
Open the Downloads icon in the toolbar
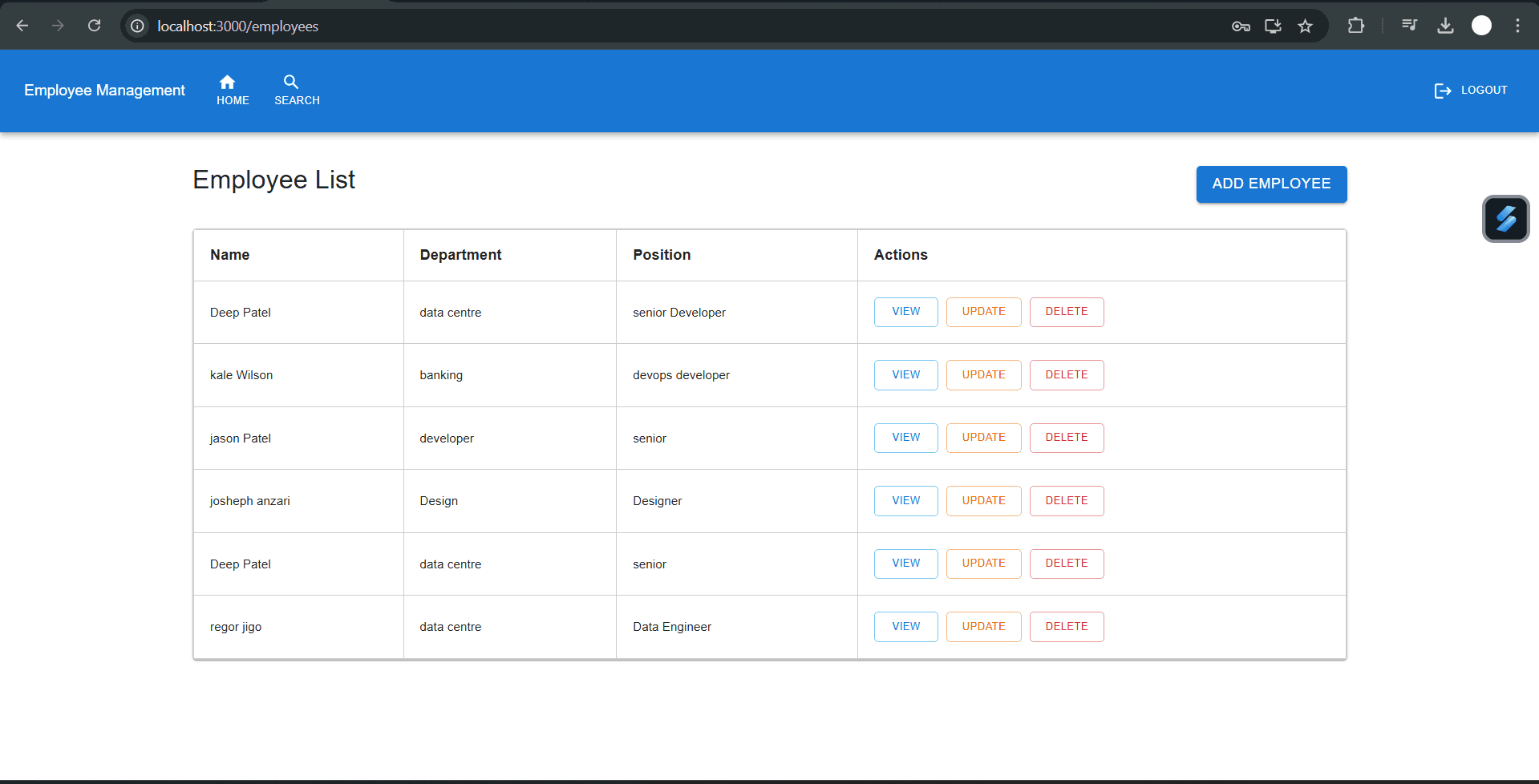pyautogui.click(x=1445, y=26)
